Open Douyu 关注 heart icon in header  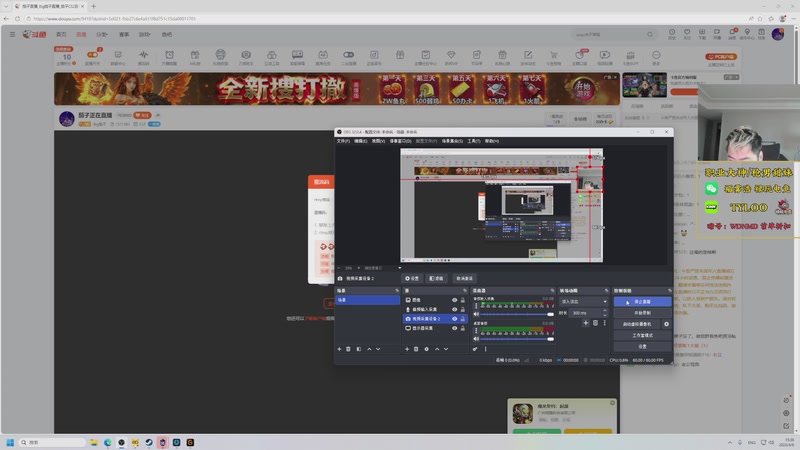pos(687,34)
